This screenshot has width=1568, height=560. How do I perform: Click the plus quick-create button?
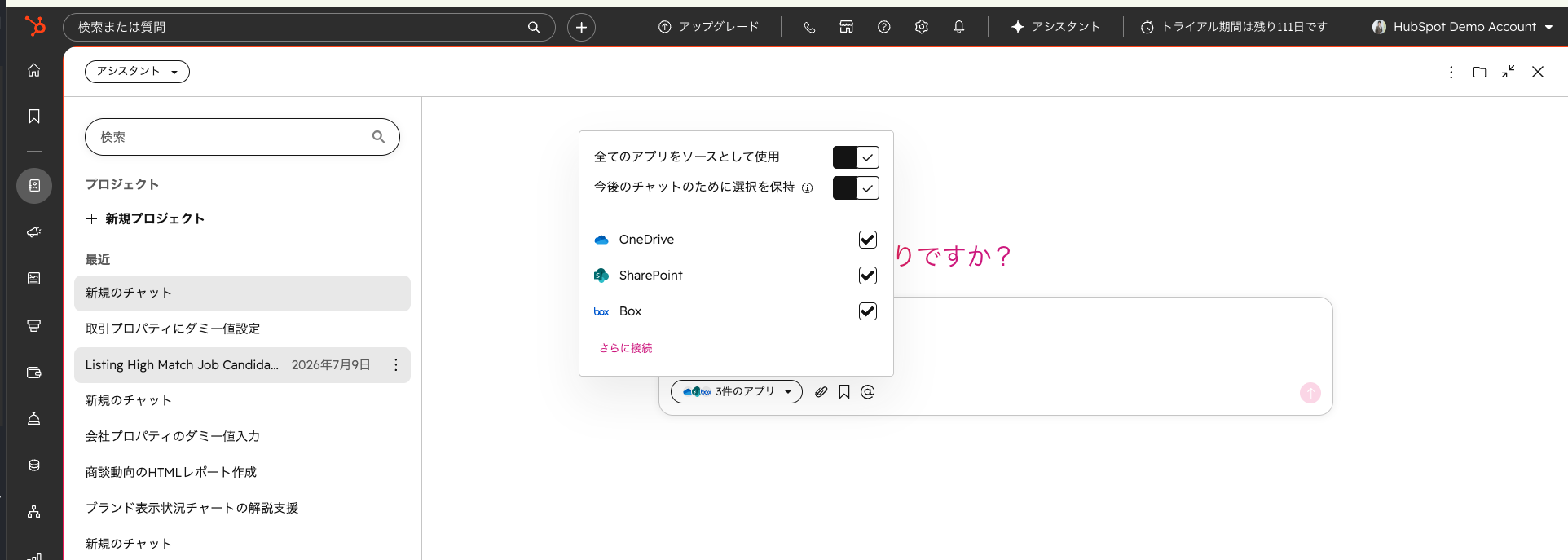(581, 27)
